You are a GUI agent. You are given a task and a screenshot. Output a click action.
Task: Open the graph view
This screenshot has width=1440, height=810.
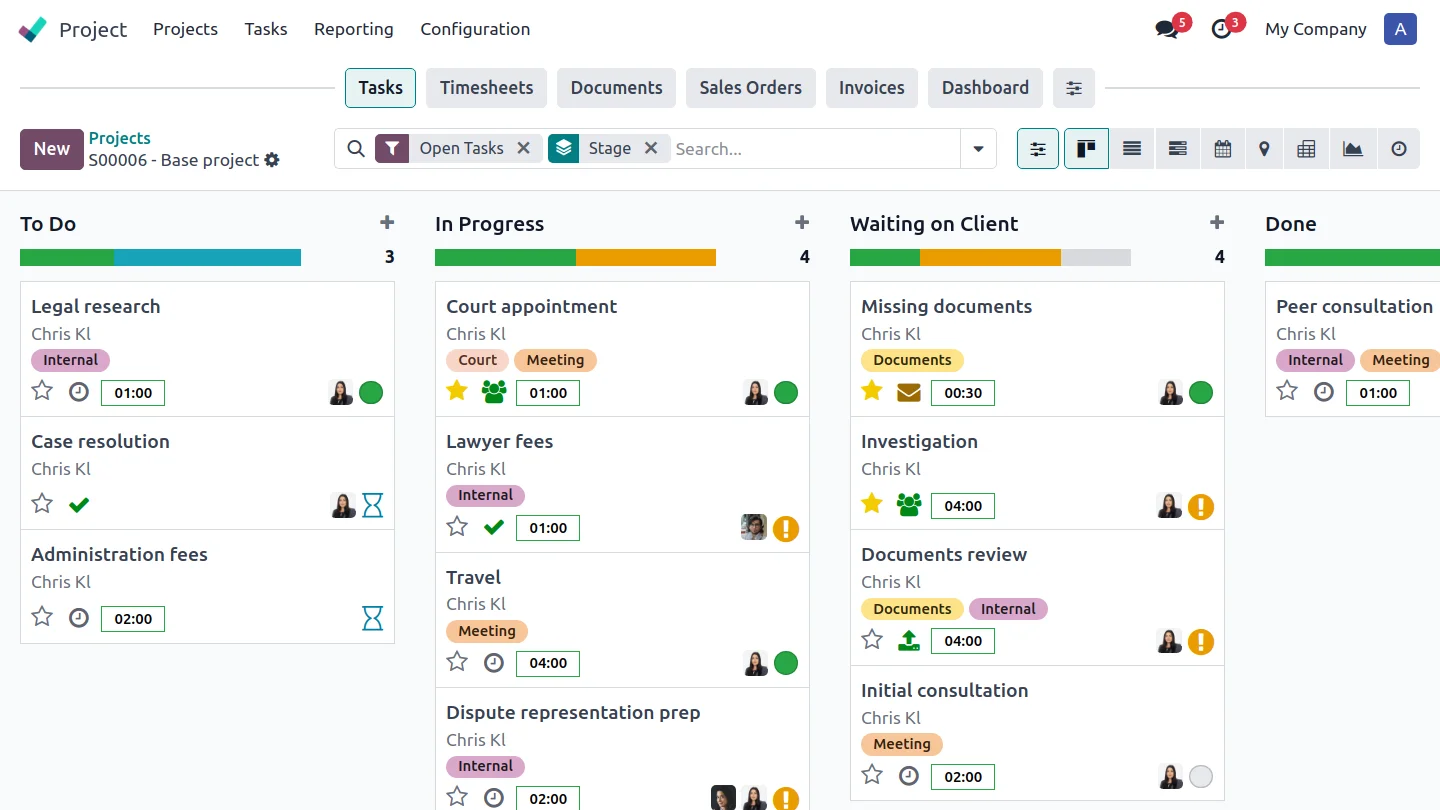point(1352,149)
